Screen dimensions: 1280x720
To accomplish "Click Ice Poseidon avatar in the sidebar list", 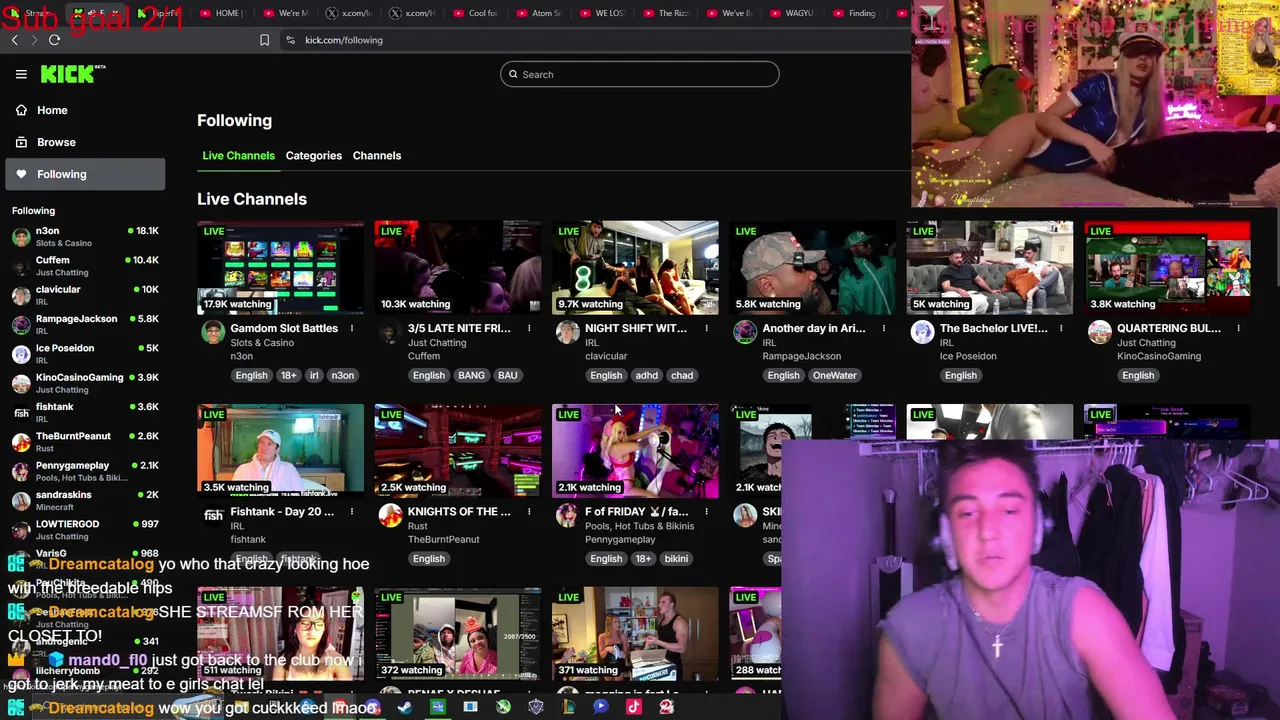I will pos(21,354).
